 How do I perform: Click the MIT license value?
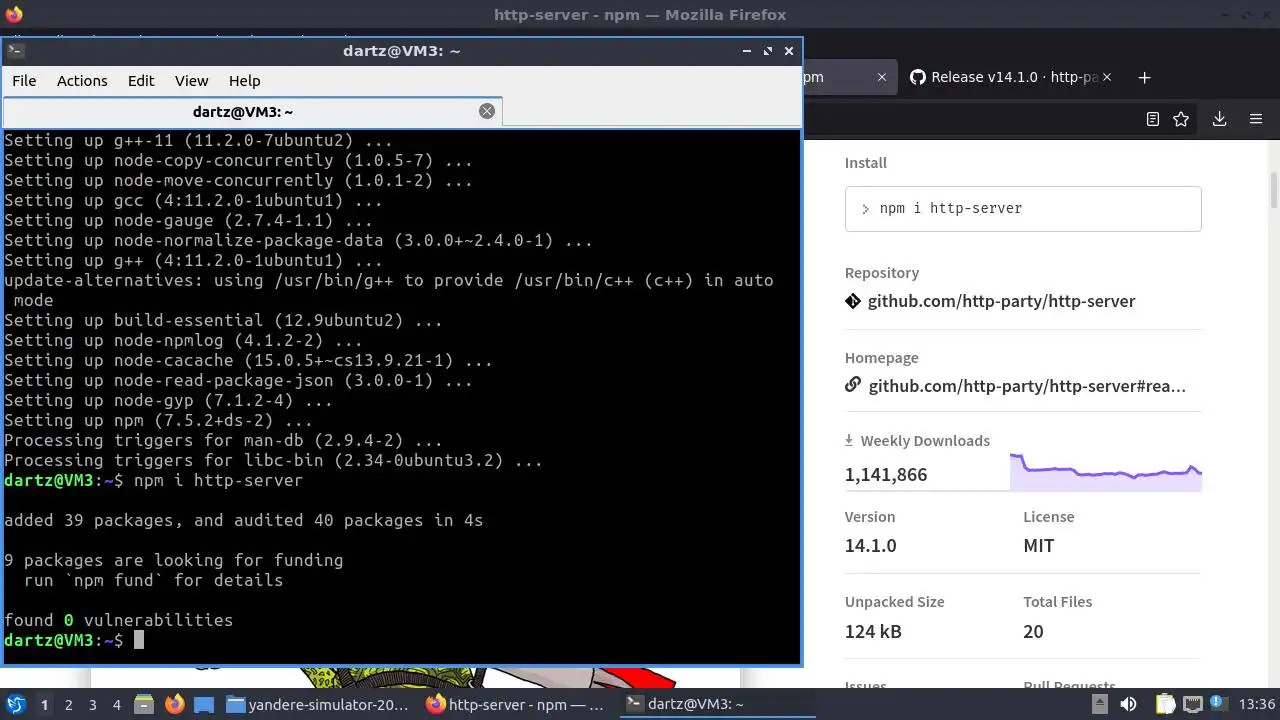tap(1038, 546)
